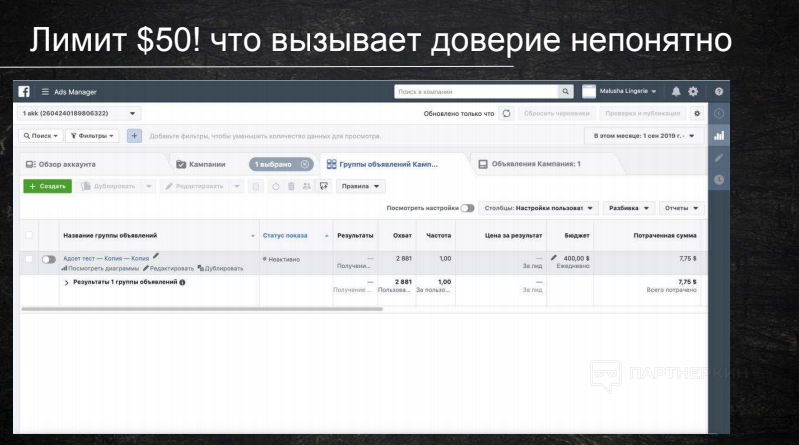This screenshot has height=445, width=799.
Task: Open the Правила dropdown
Action: click(361, 187)
